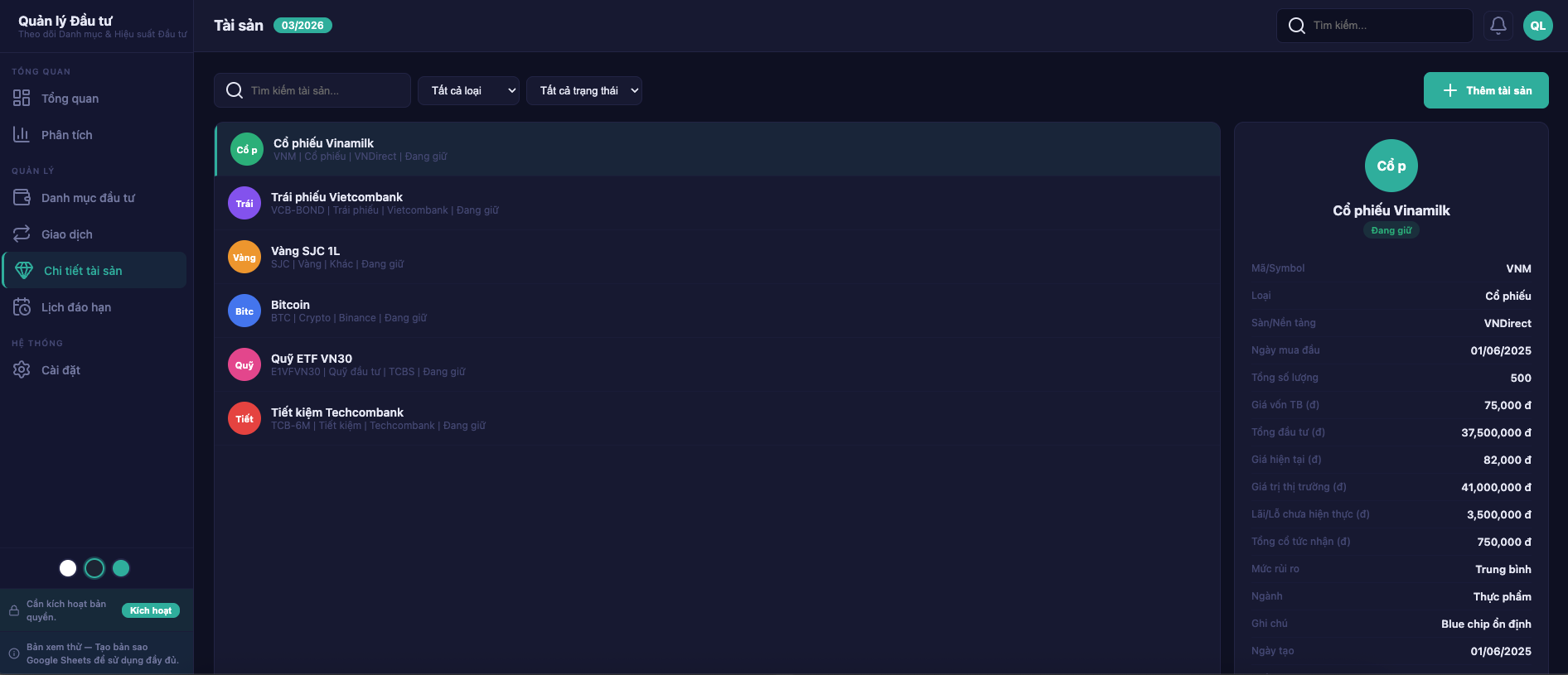Select the dark outlined theme dot
1568x675 pixels.
click(x=94, y=568)
